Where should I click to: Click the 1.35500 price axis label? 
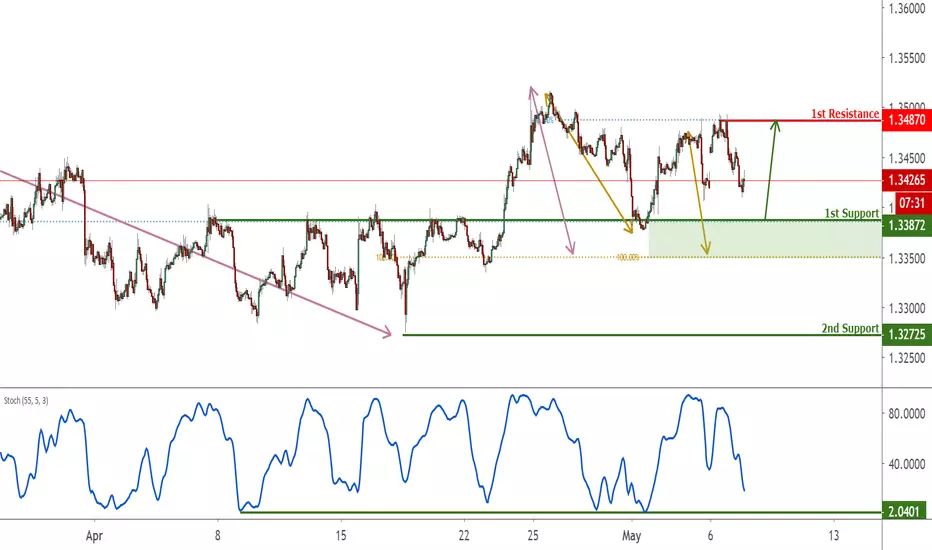coord(907,58)
